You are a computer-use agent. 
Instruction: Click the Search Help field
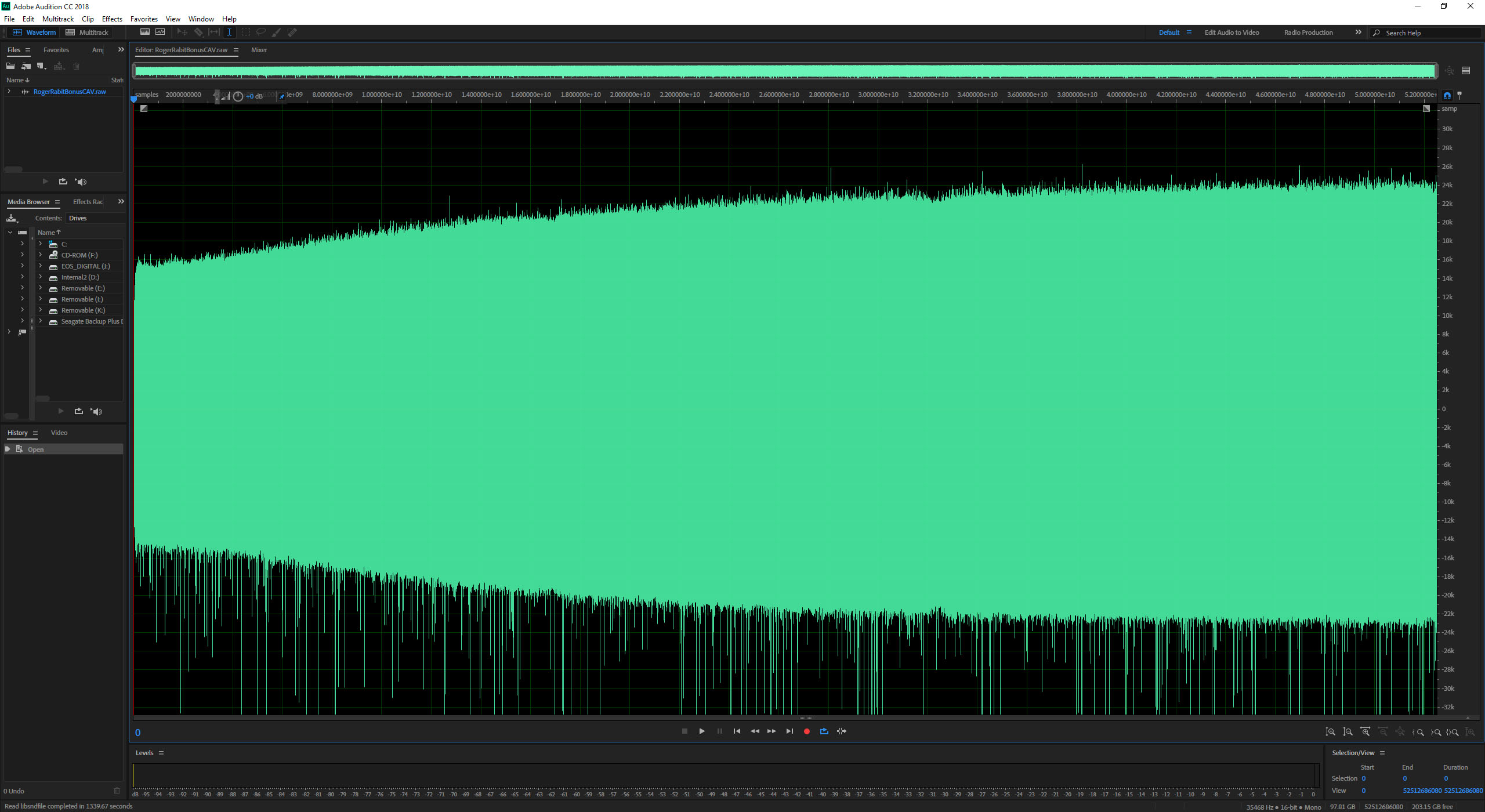[x=1427, y=33]
